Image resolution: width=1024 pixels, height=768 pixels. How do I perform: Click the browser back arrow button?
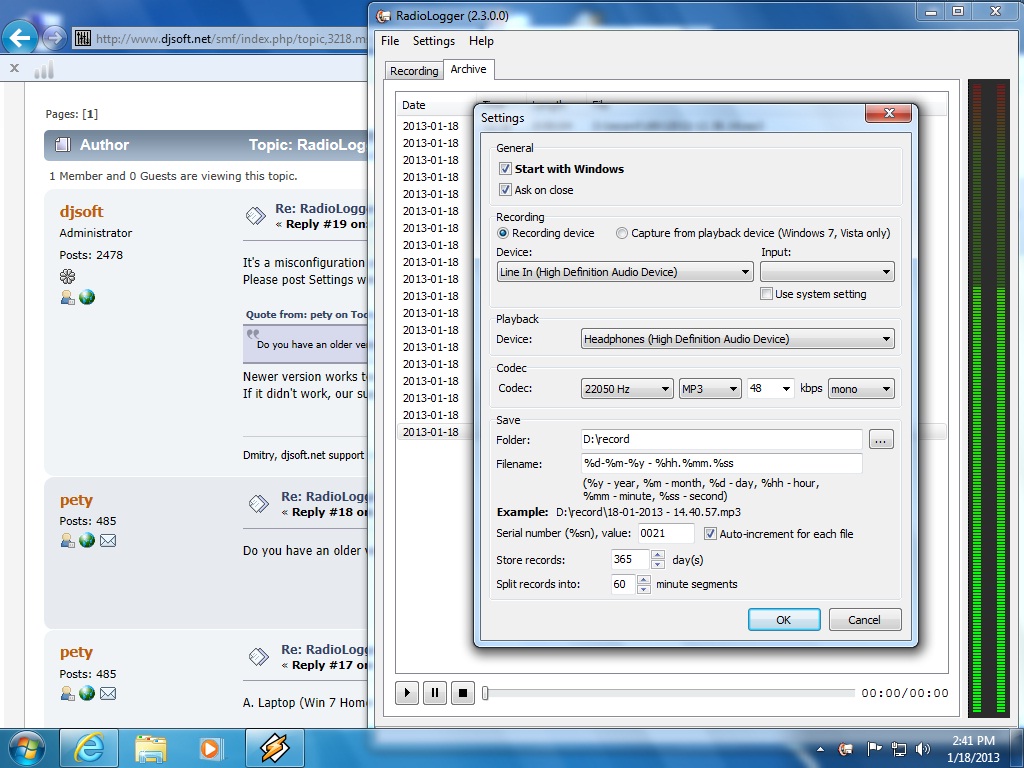20,37
